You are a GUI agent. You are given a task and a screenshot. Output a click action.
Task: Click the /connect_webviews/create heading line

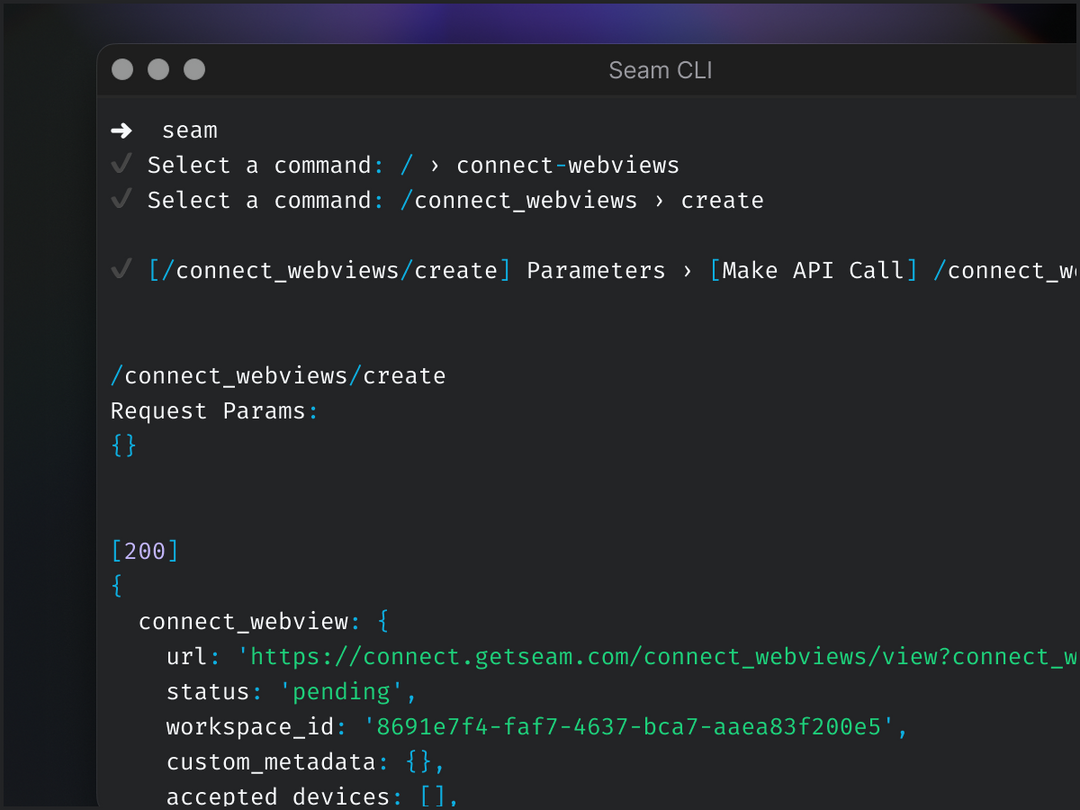click(x=278, y=376)
